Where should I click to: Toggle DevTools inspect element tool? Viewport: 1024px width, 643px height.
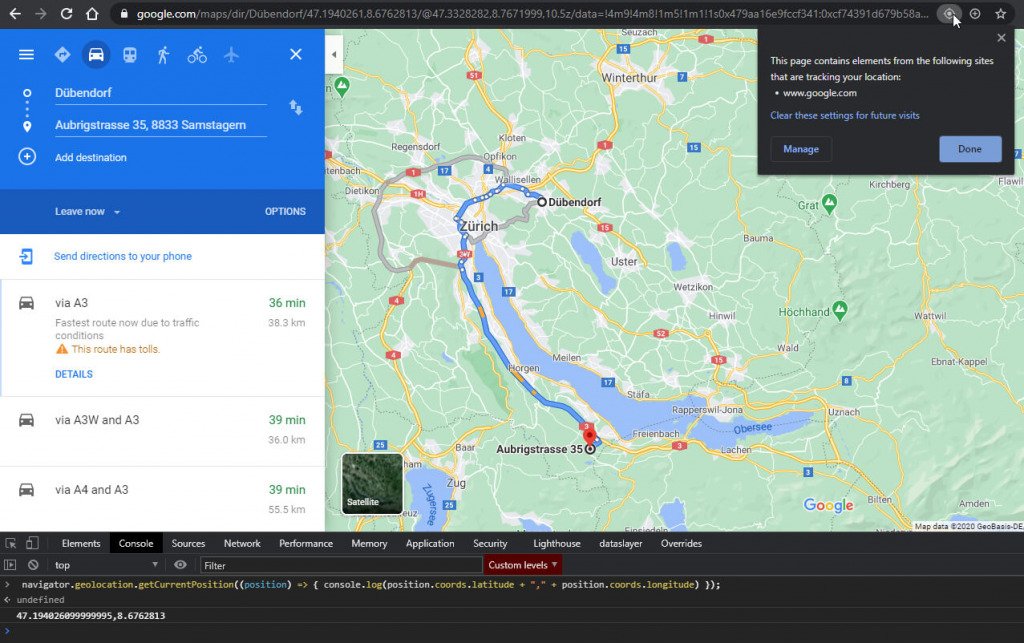pos(10,543)
